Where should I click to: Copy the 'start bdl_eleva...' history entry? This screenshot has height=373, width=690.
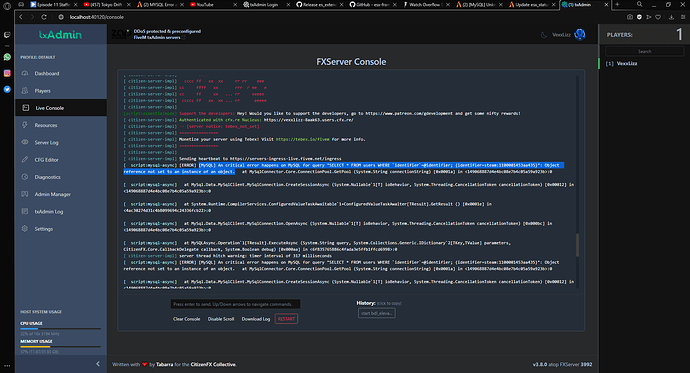pyautogui.click(x=377, y=313)
